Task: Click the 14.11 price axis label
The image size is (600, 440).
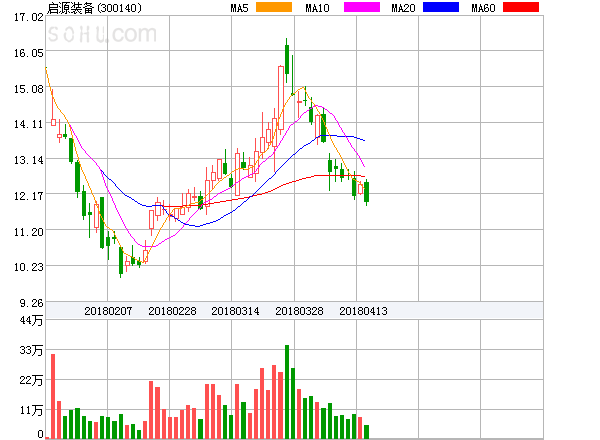Action: click(x=29, y=124)
